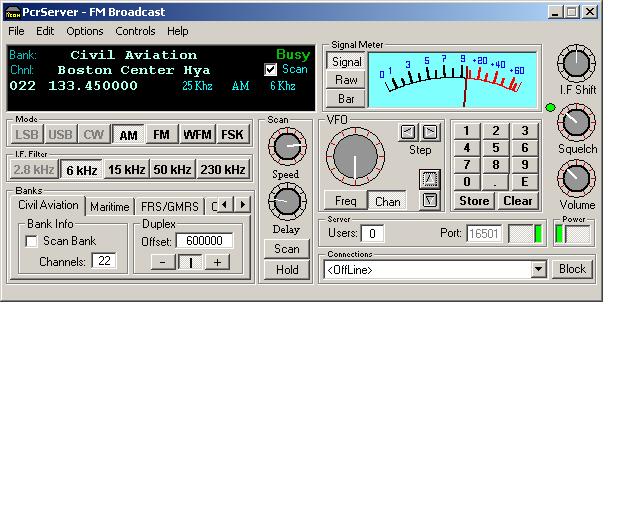Click the Volume knob
Screen dimensions: 640x512
pos(576,179)
